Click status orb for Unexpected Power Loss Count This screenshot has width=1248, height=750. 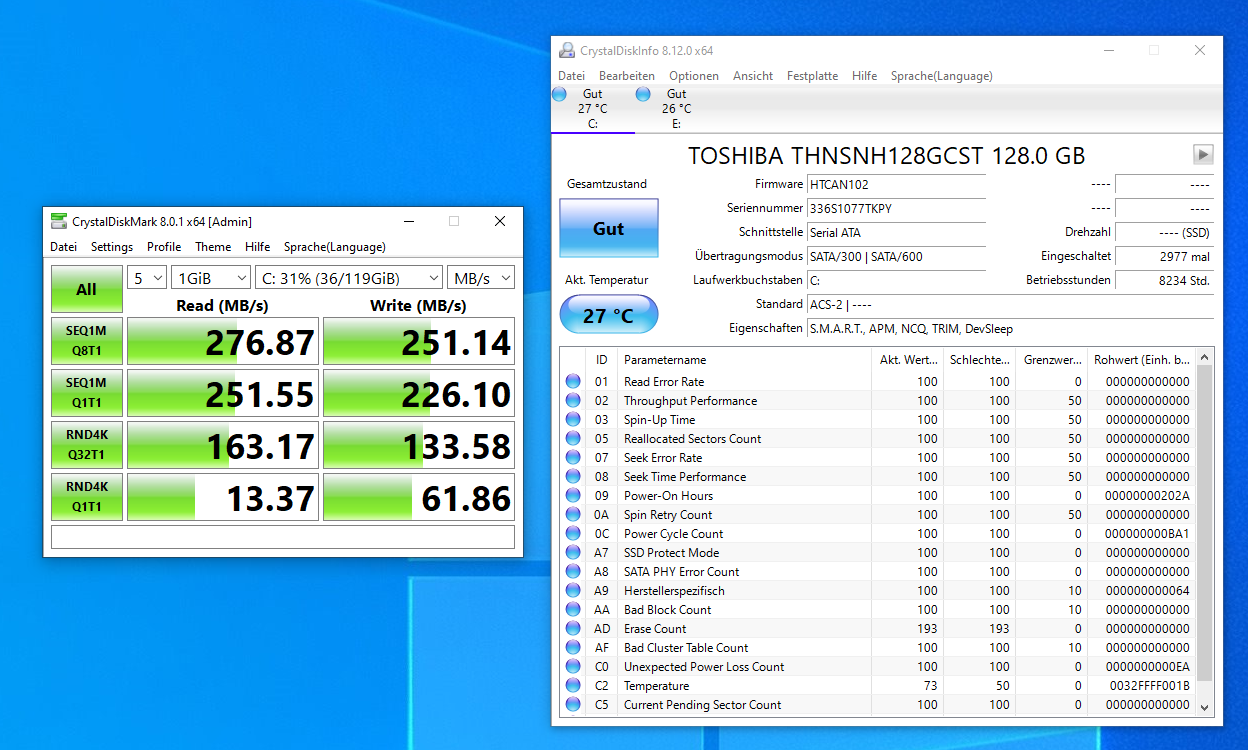coord(573,666)
